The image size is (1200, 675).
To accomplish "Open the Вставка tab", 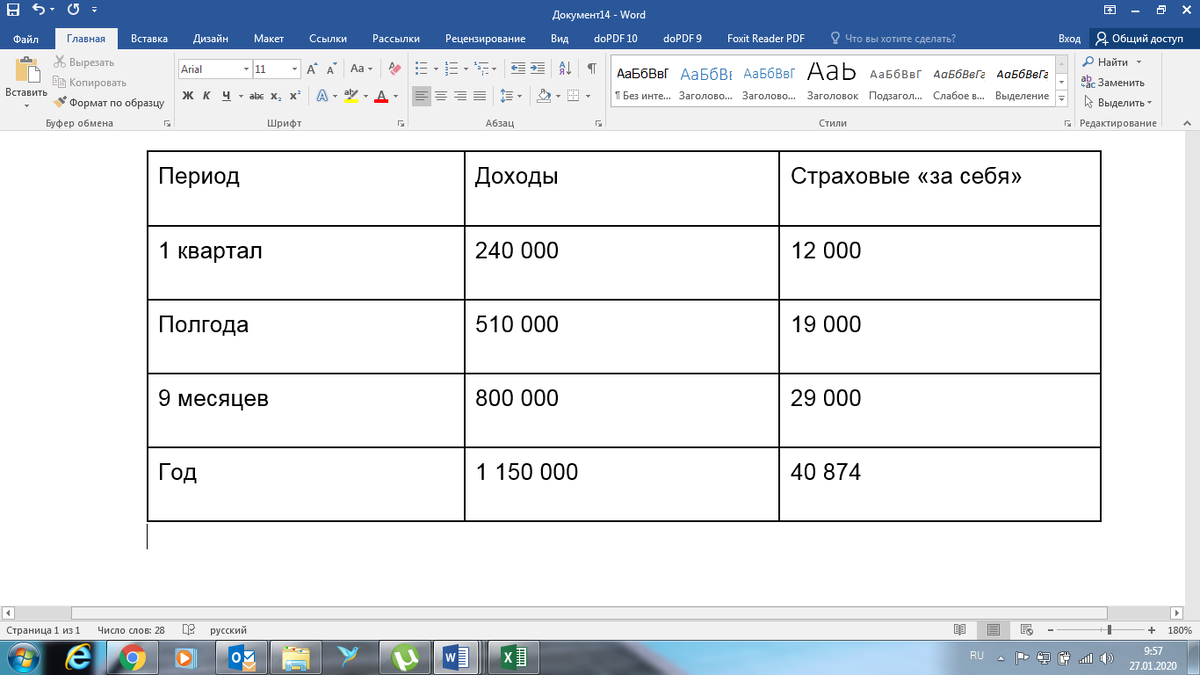I will (x=149, y=38).
